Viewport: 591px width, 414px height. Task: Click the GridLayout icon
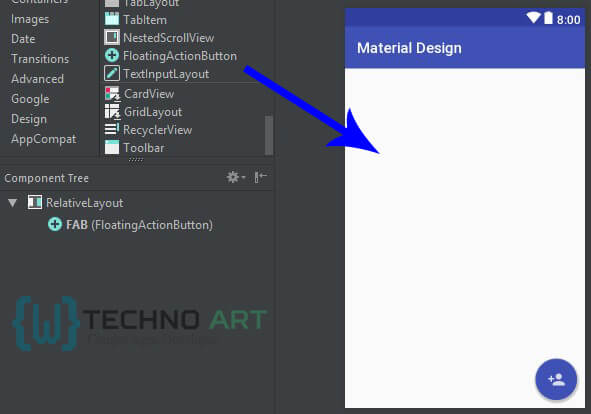(112, 112)
